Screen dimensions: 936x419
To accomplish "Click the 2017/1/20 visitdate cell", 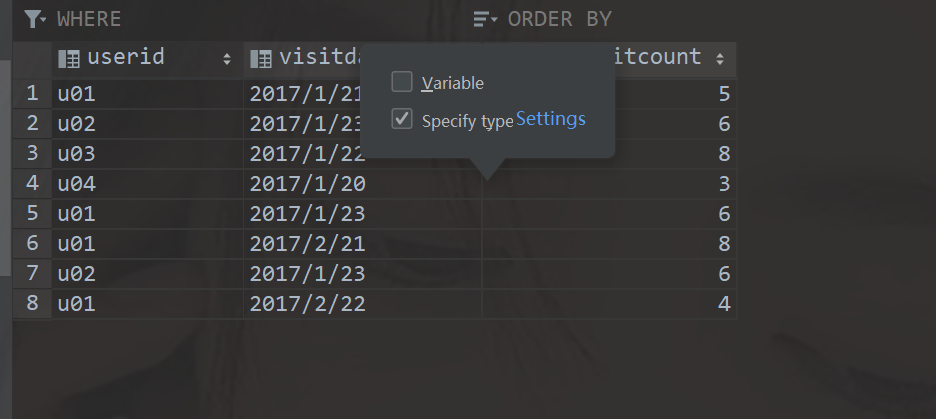I will [x=307, y=184].
